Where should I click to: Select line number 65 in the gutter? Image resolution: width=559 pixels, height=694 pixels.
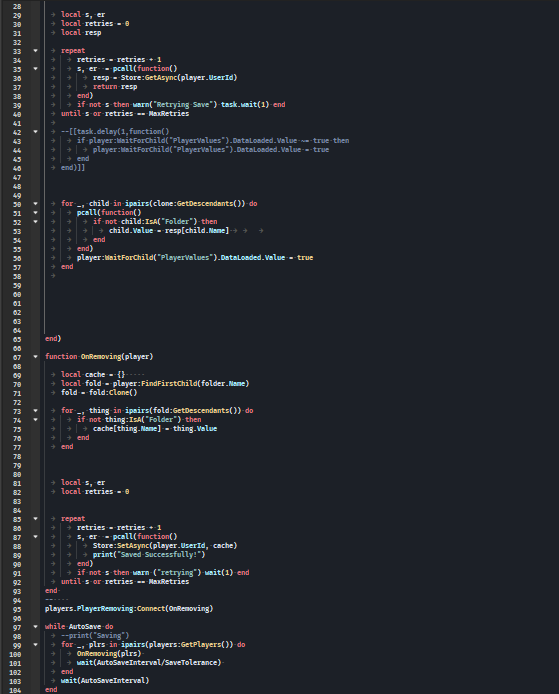(x=17, y=339)
